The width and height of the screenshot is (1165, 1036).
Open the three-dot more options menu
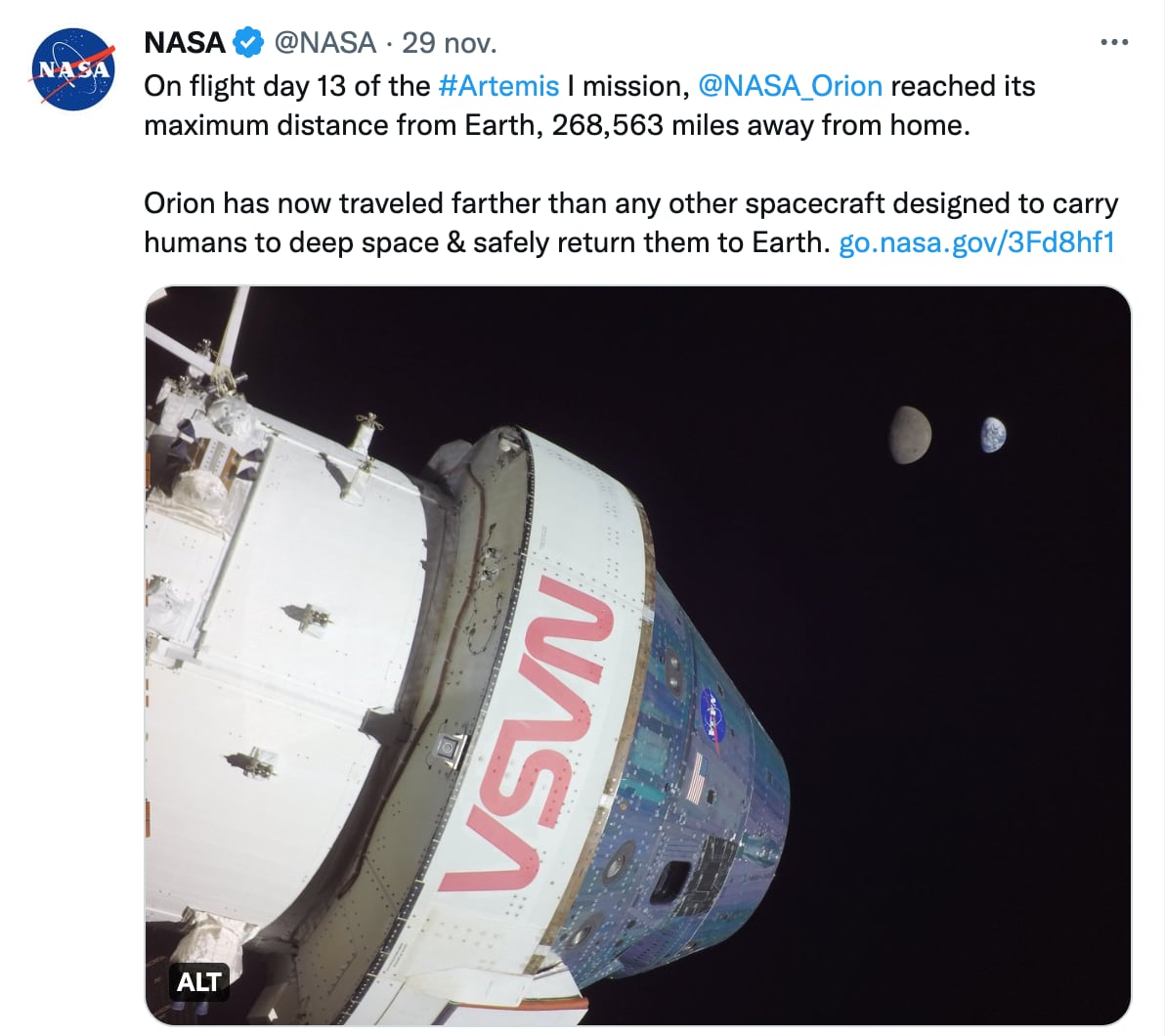tap(1114, 42)
